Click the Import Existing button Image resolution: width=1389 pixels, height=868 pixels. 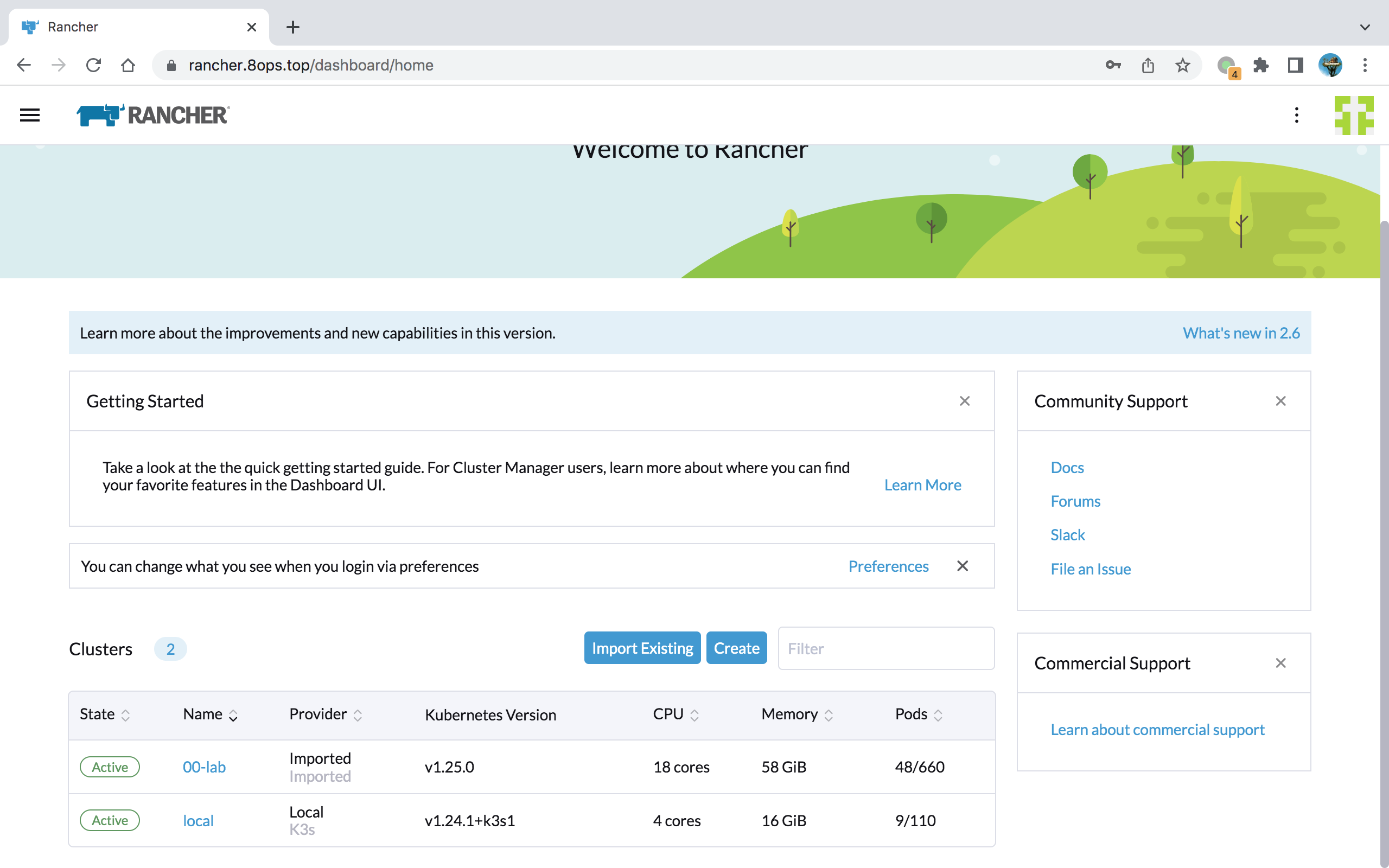click(642, 648)
